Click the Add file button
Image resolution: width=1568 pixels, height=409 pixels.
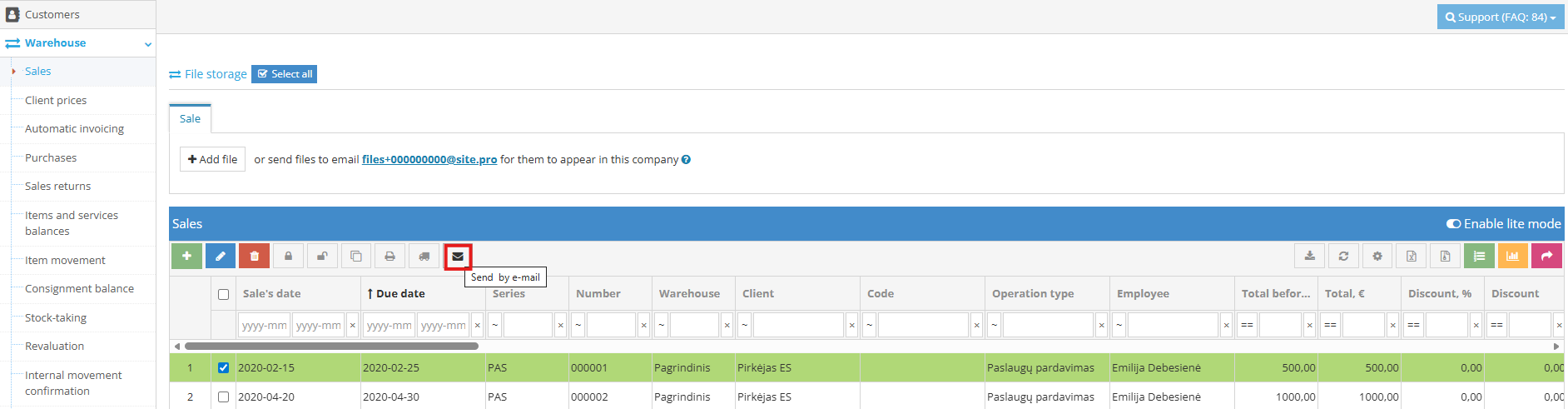[x=212, y=159]
